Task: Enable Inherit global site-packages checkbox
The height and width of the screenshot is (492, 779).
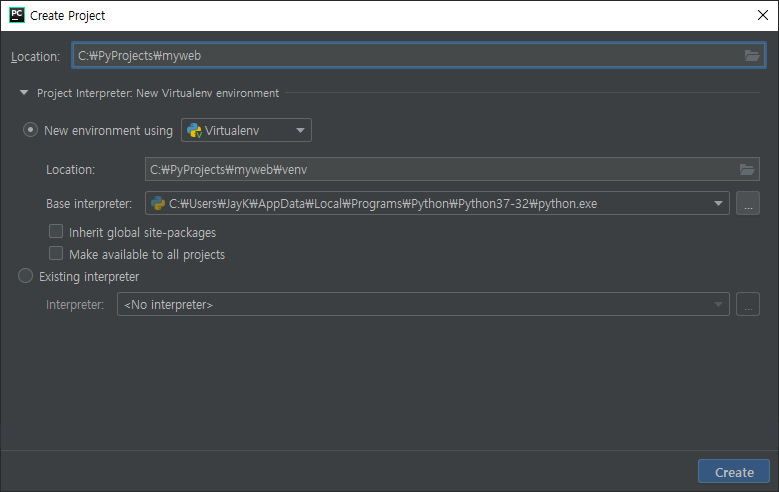Action: point(56,232)
